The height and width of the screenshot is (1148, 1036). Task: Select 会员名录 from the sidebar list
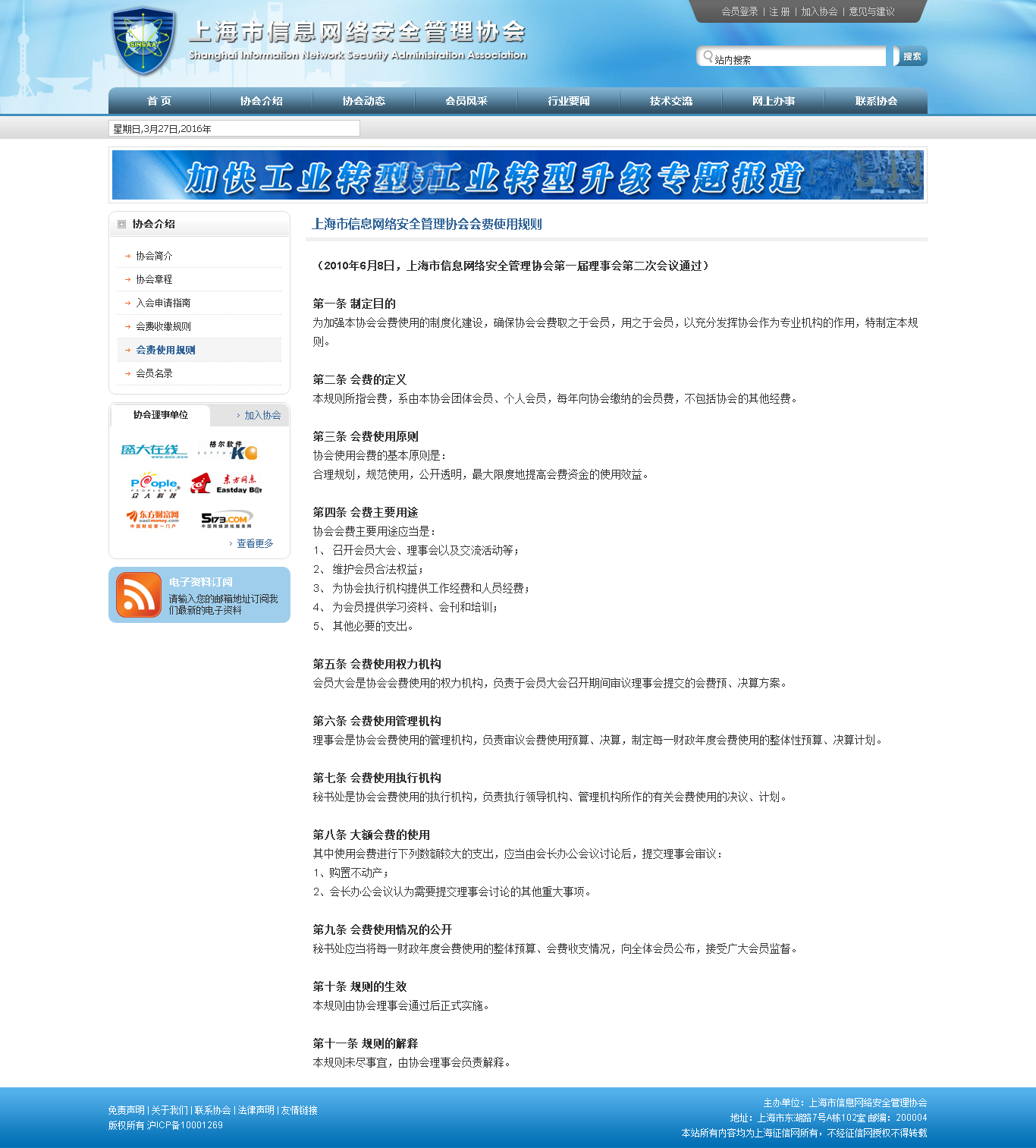click(x=154, y=374)
